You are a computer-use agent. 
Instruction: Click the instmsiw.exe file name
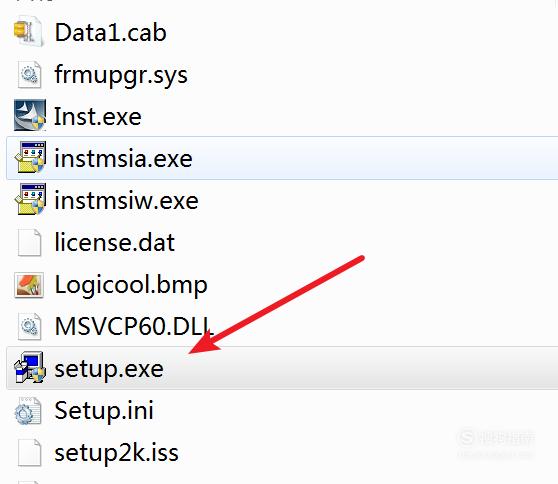point(126,200)
